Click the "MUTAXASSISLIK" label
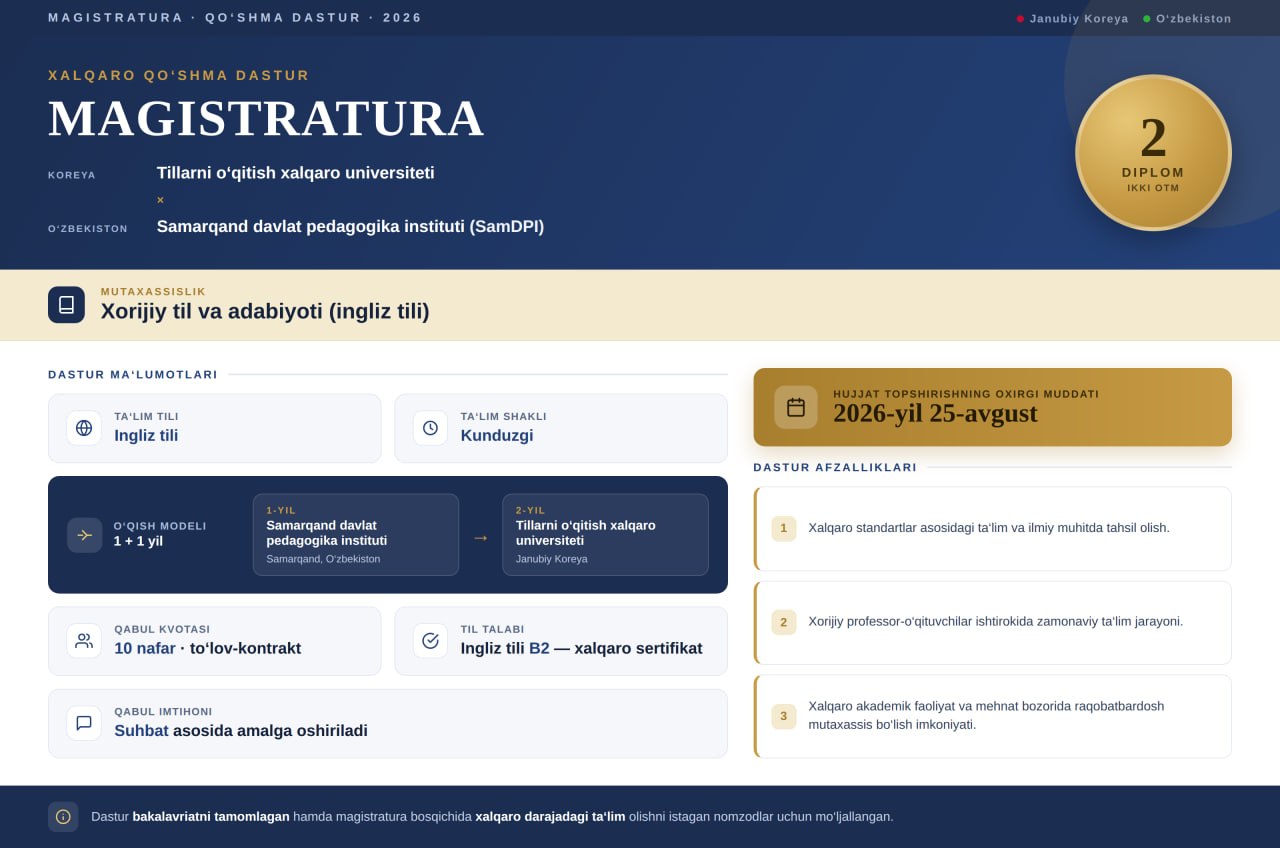Image resolution: width=1280 pixels, height=848 pixels. [x=153, y=292]
